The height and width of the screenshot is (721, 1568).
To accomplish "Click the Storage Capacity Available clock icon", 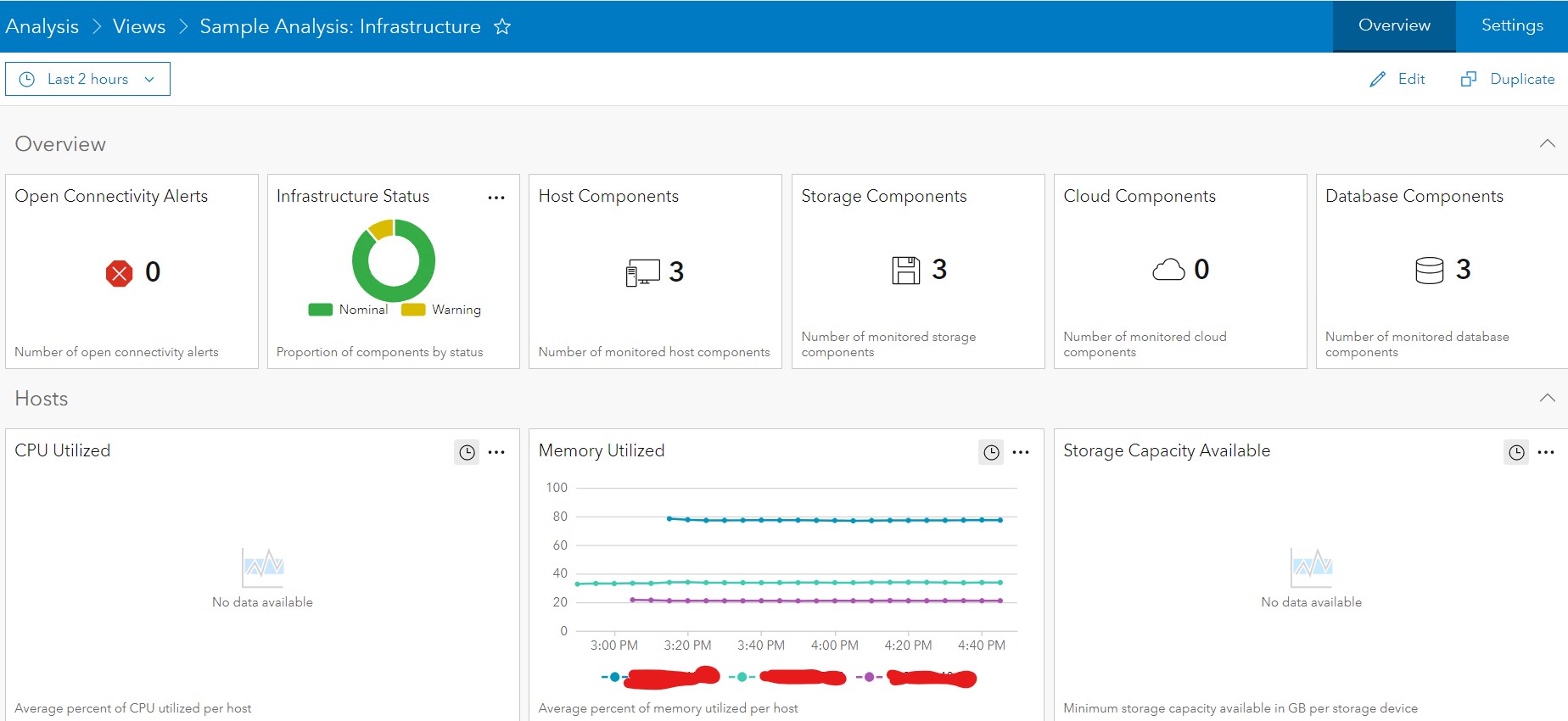I will 1516,452.
